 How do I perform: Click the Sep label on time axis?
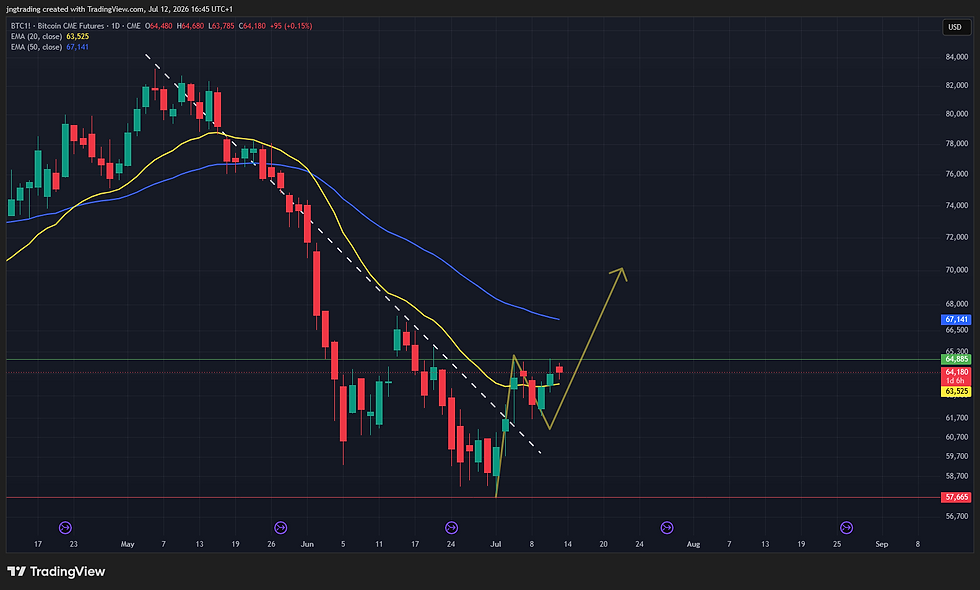pos(882,544)
